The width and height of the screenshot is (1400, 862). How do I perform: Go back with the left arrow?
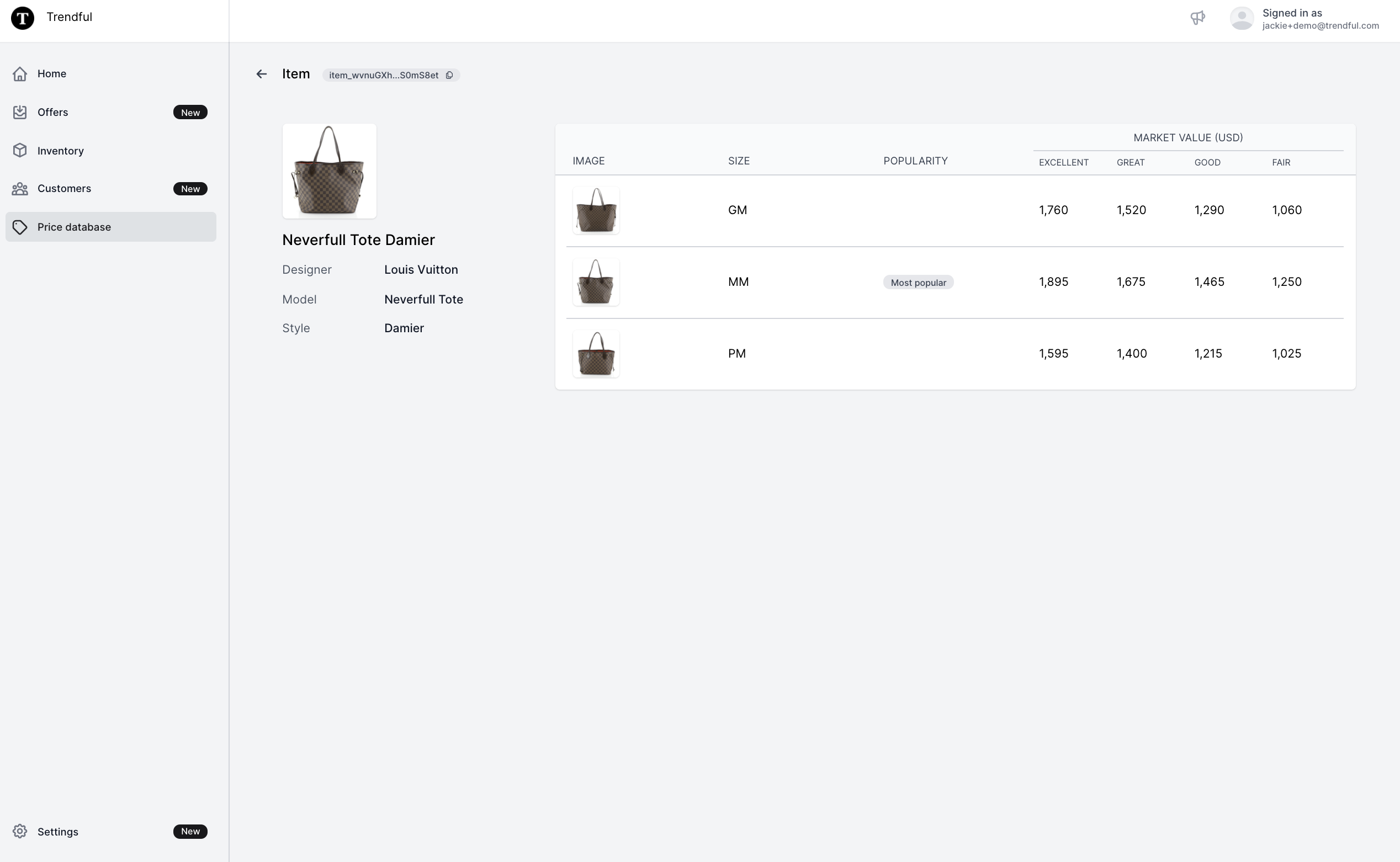click(261, 74)
